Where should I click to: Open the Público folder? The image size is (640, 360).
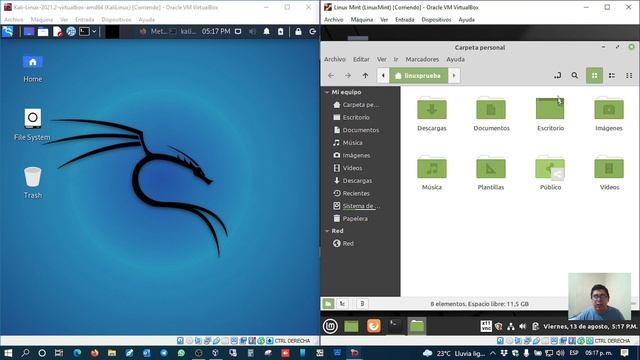(550, 173)
